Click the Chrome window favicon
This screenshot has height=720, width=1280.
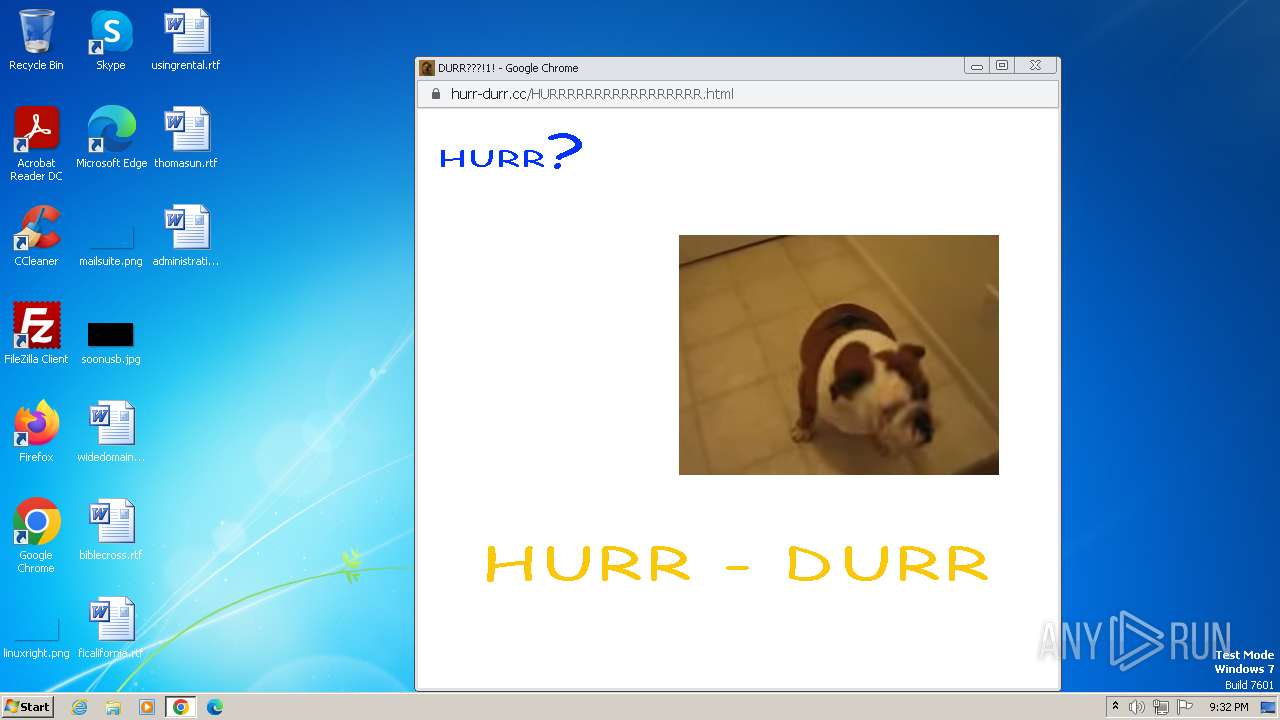click(x=427, y=68)
